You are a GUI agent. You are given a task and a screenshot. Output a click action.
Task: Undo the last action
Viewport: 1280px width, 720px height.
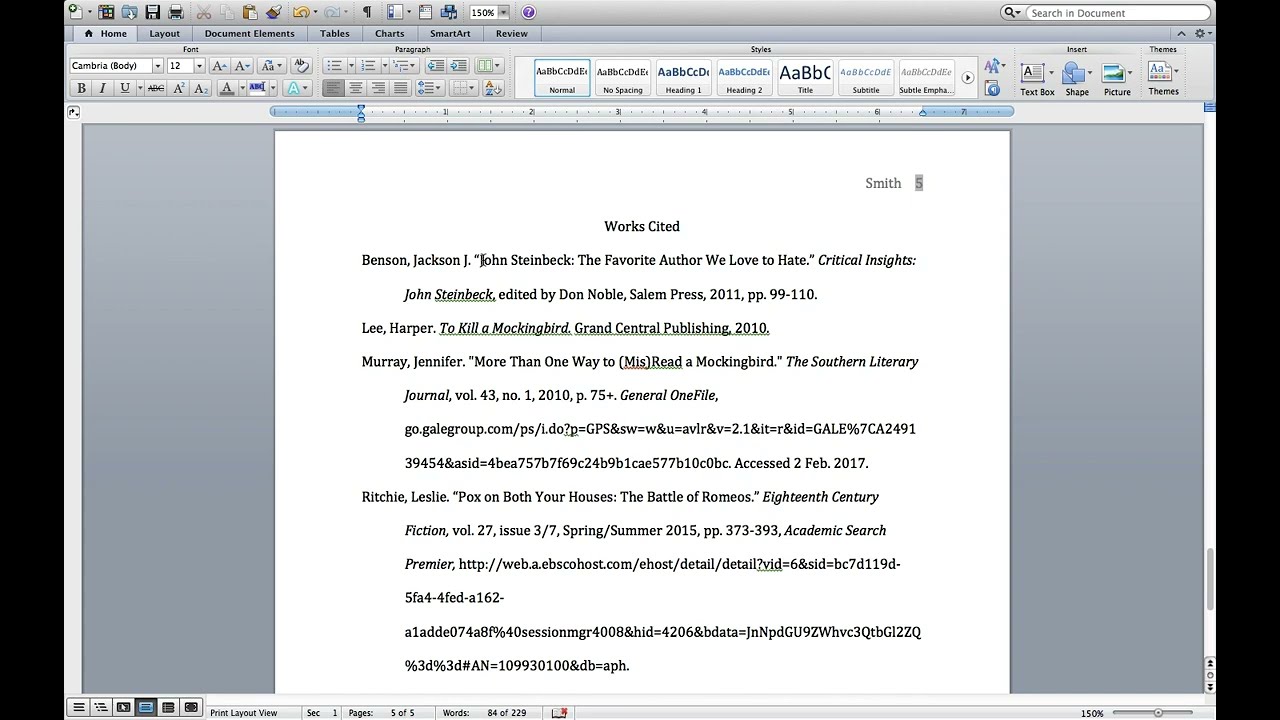[x=300, y=12]
